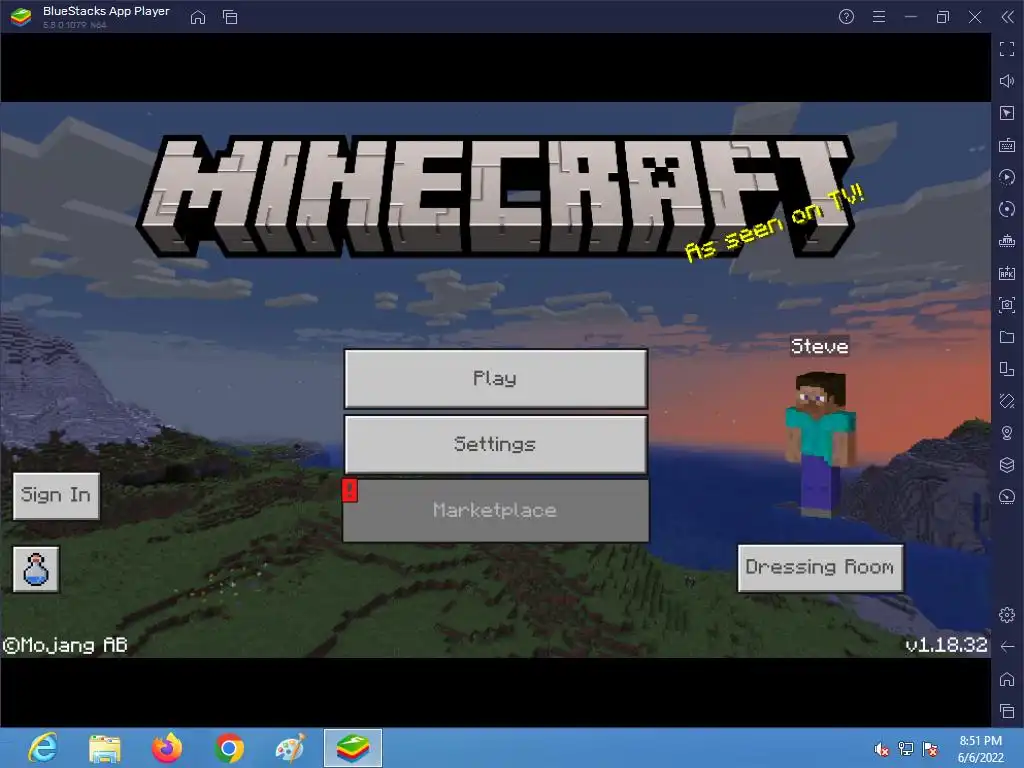Click the Android home icon in sidebar

pyautogui.click(x=1007, y=679)
